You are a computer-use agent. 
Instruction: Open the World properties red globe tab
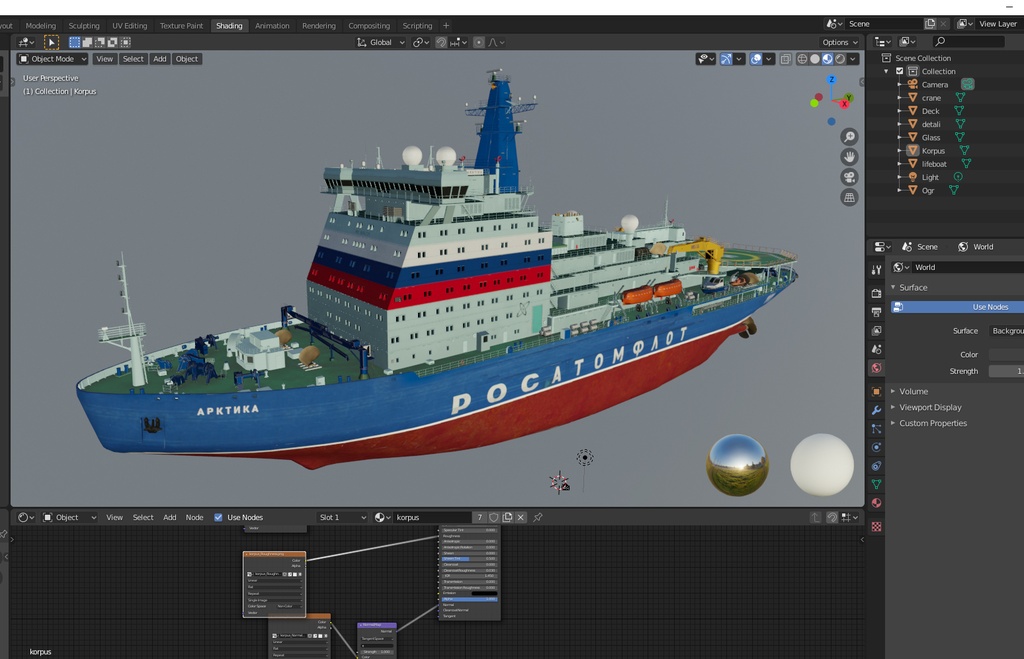[876, 368]
